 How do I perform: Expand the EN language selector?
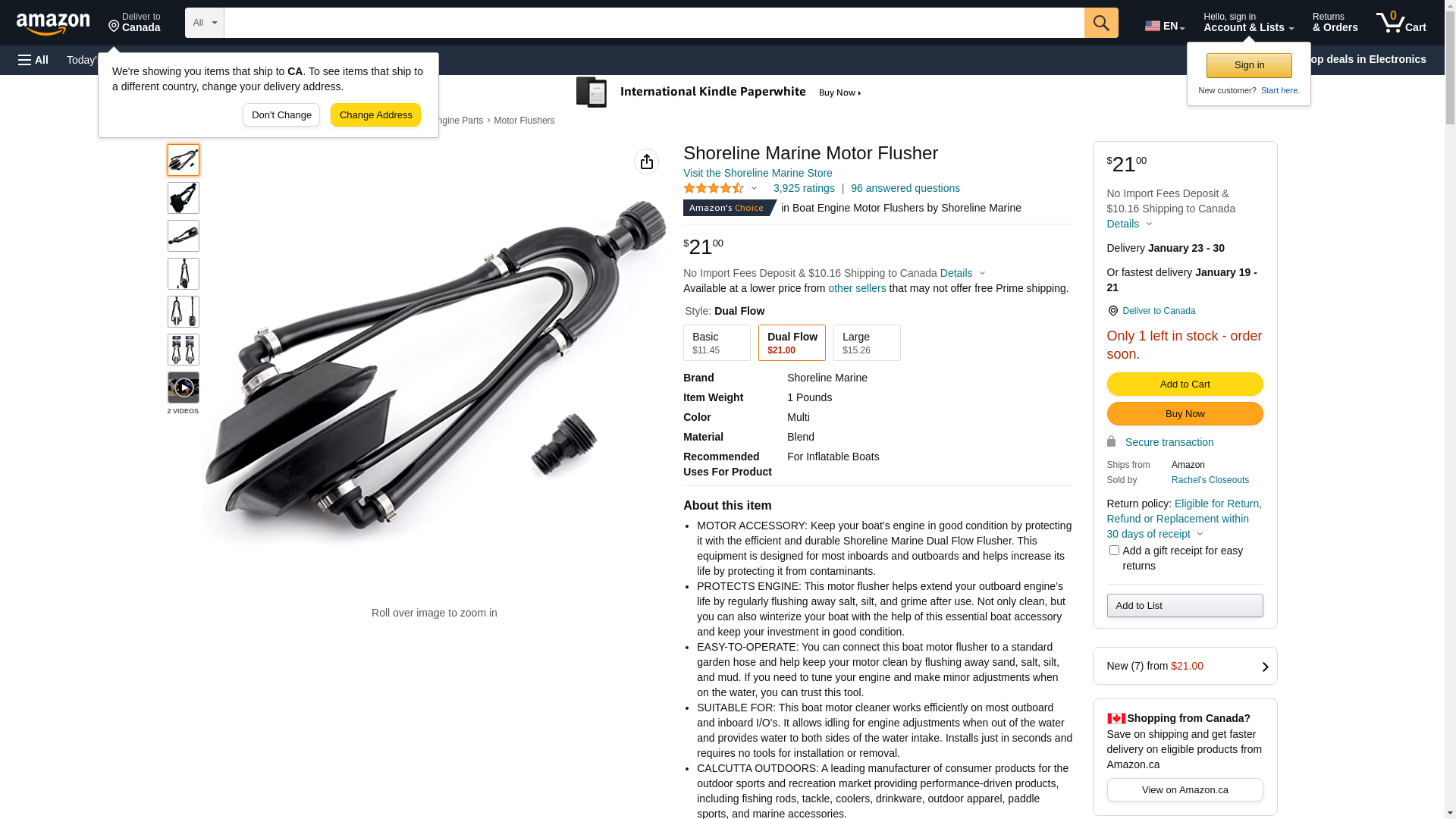tap(1165, 26)
